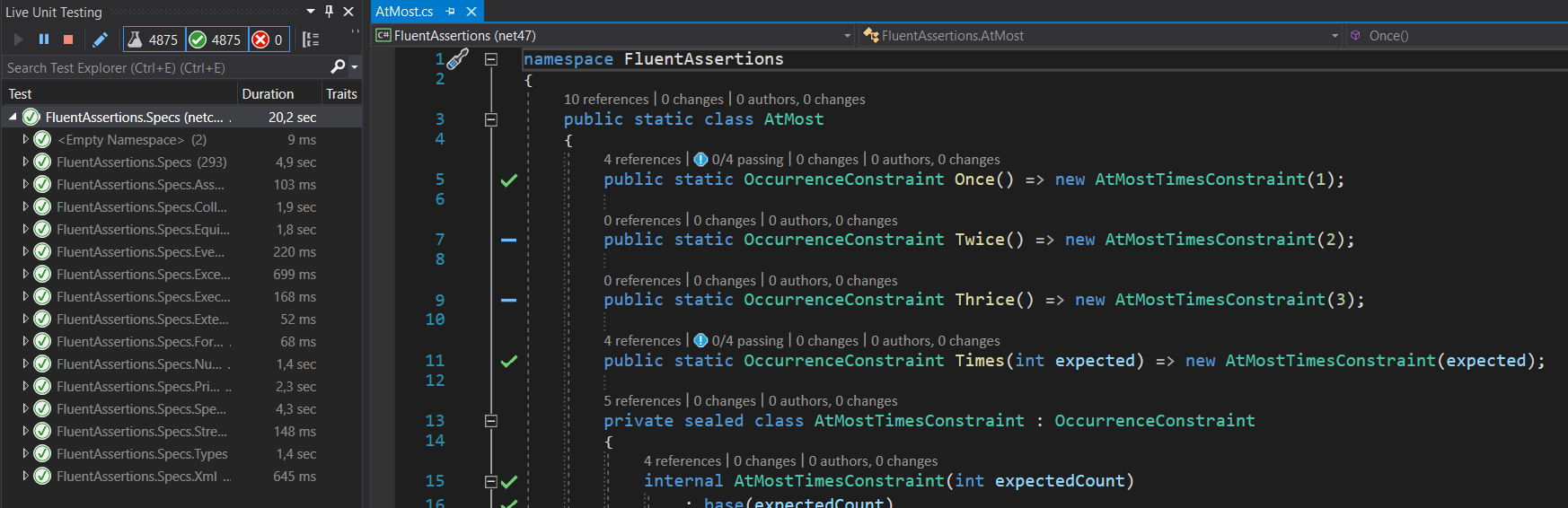Open the group-by hierarchy icon in toolbar
Screen dimensions: 1568x508
click(x=311, y=39)
